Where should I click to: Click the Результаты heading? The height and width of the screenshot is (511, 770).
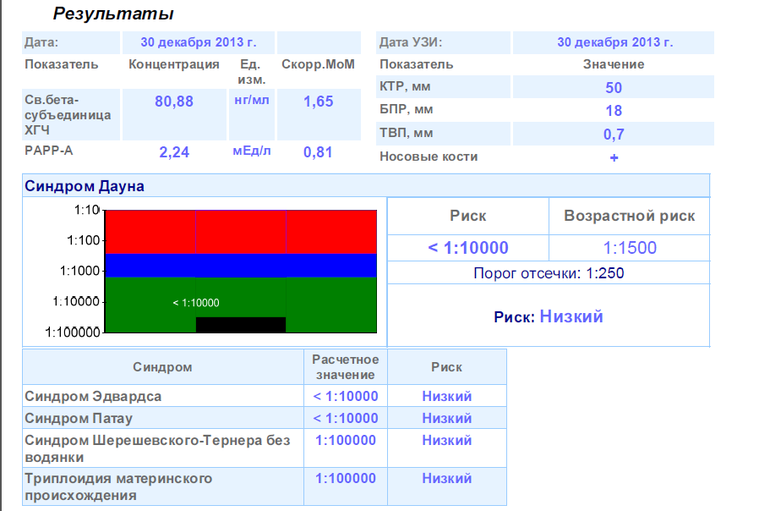tap(113, 14)
